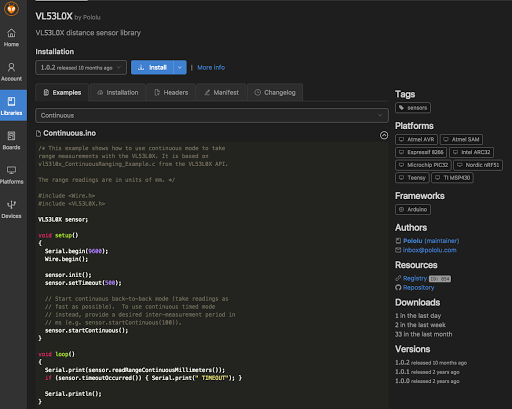The width and height of the screenshot is (512, 409).
Task: Select version 1.0.2 in Versions list
Action: coord(431,363)
